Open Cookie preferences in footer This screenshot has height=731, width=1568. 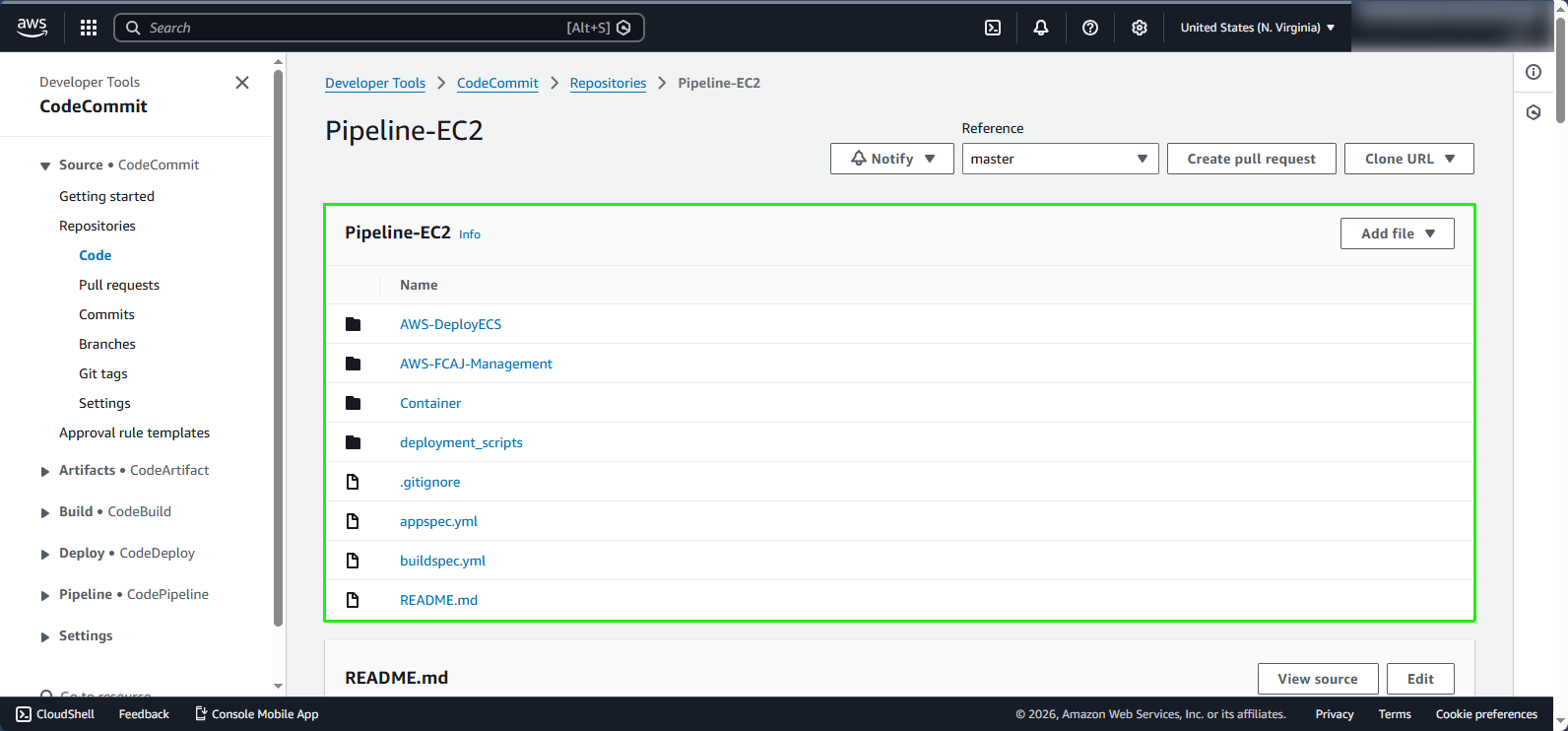click(1486, 714)
